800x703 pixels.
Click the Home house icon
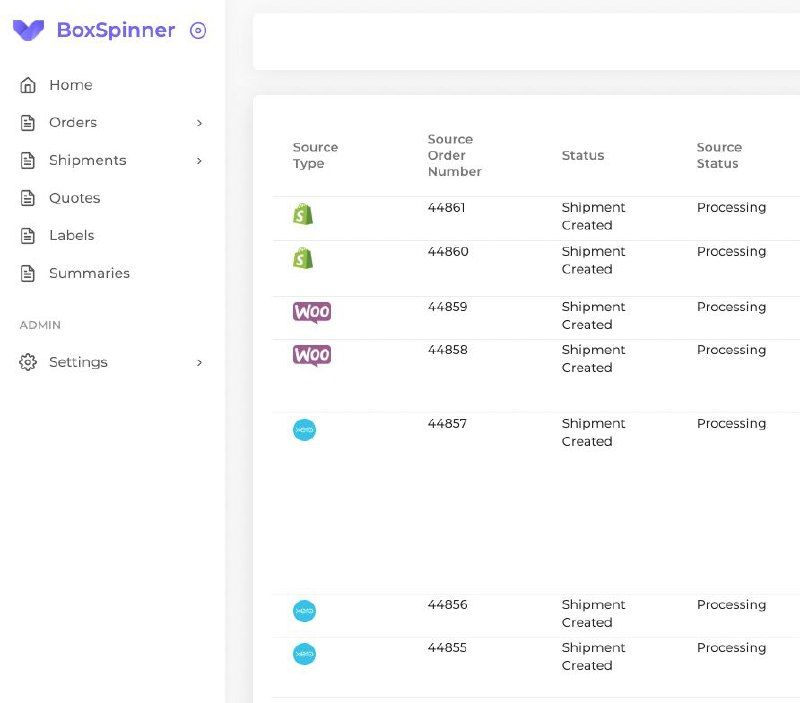(x=28, y=85)
